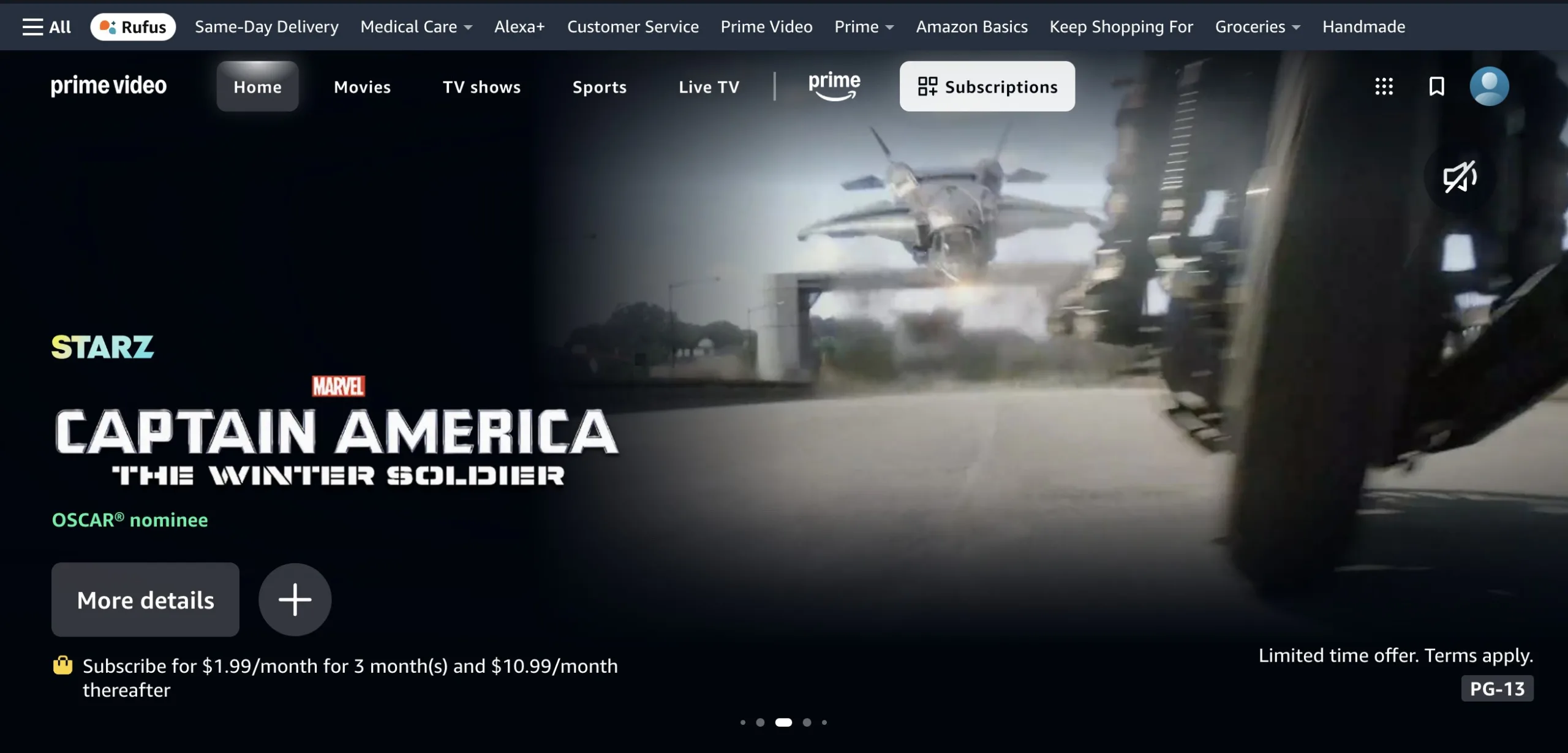Select the prime smile logo in navigation
The image size is (1568, 753).
click(833, 86)
